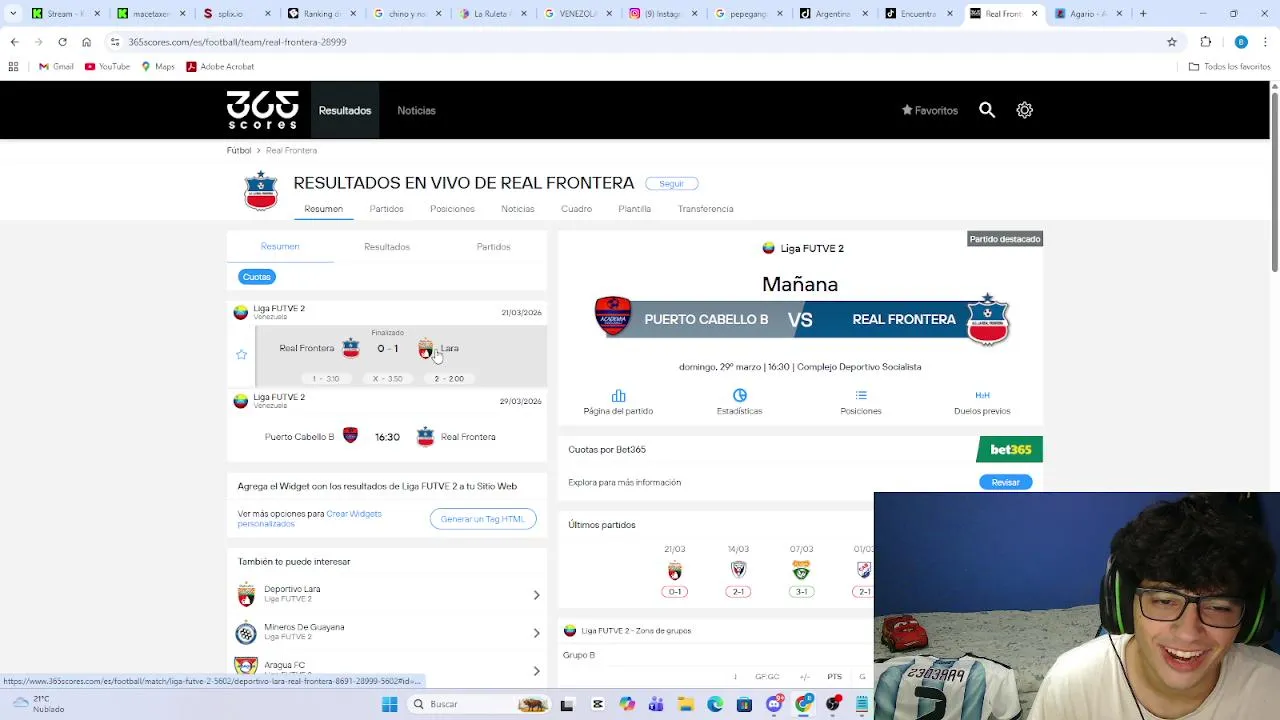Open browser extensions puzzle icon
Screen dimensions: 1280x720
[1206, 42]
